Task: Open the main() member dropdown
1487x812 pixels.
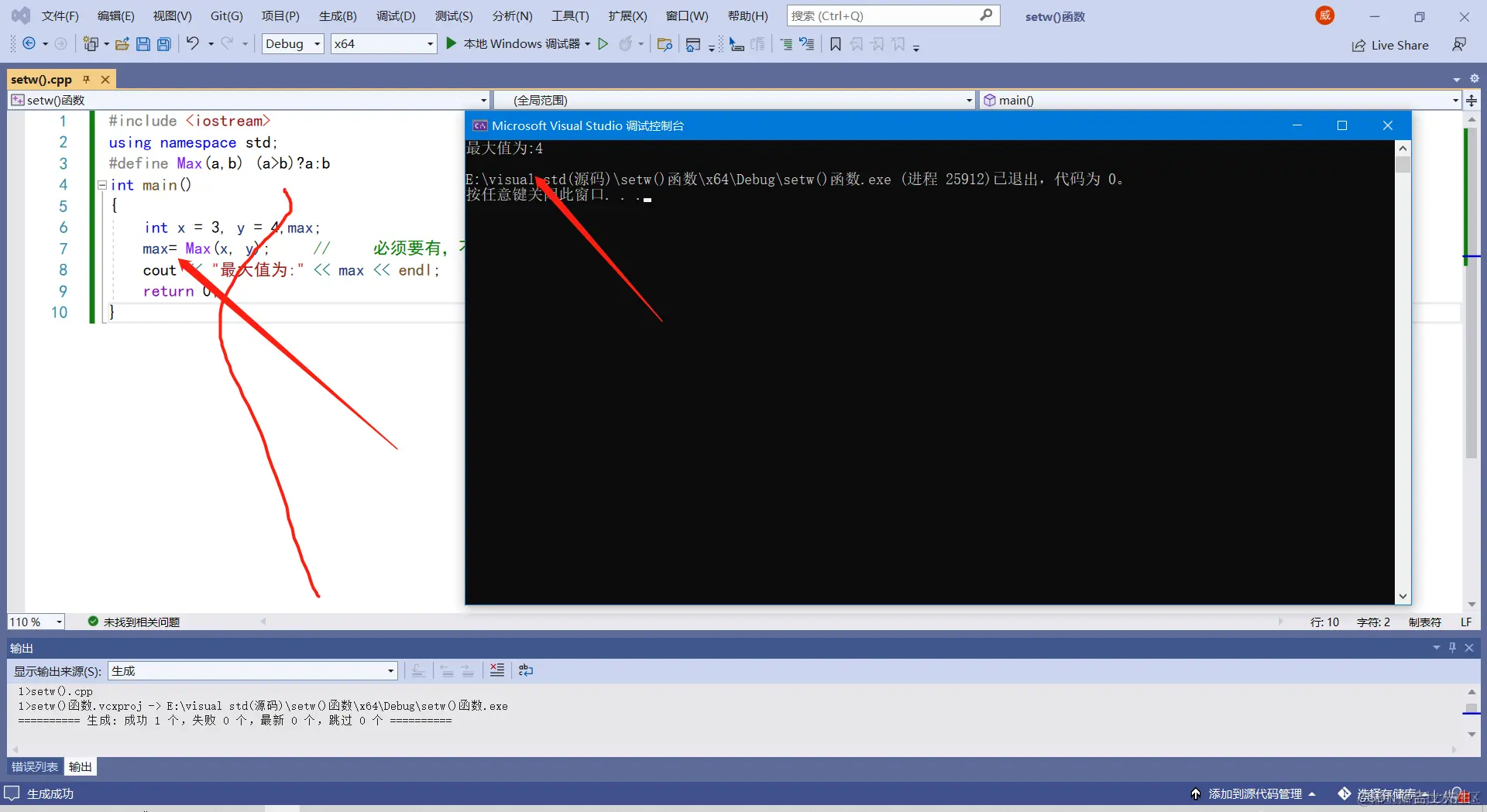Action: coord(1455,101)
